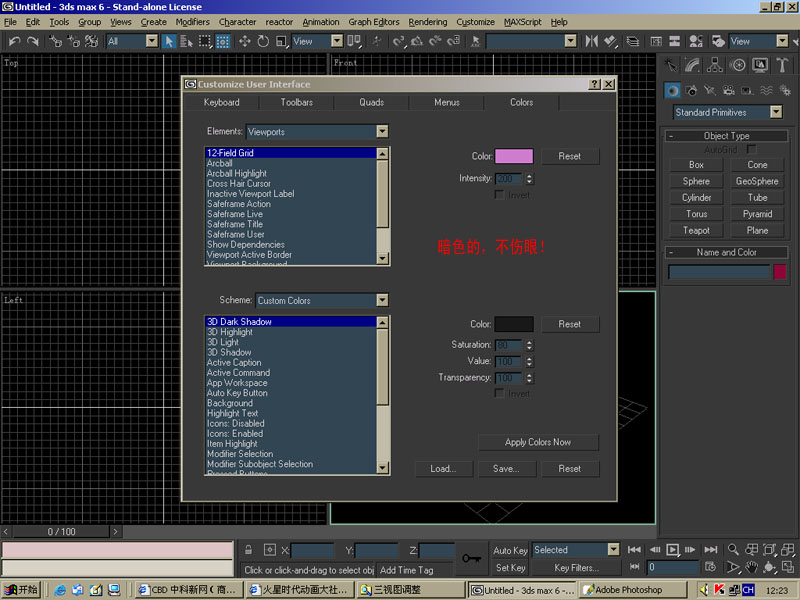
Task: Collapse the Object Type rollout
Action: tap(727, 136)
